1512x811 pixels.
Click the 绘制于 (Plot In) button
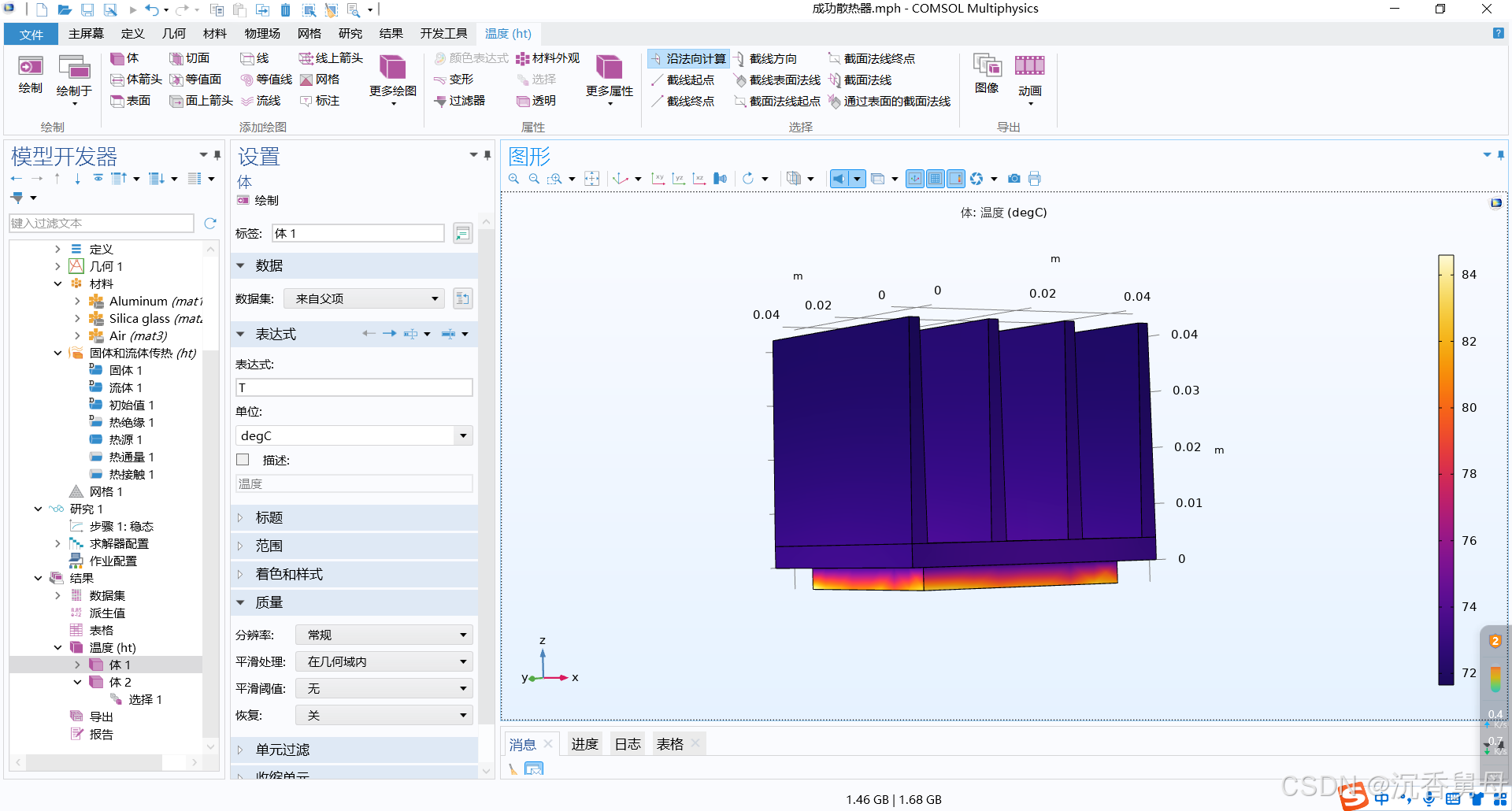[74, 79]
